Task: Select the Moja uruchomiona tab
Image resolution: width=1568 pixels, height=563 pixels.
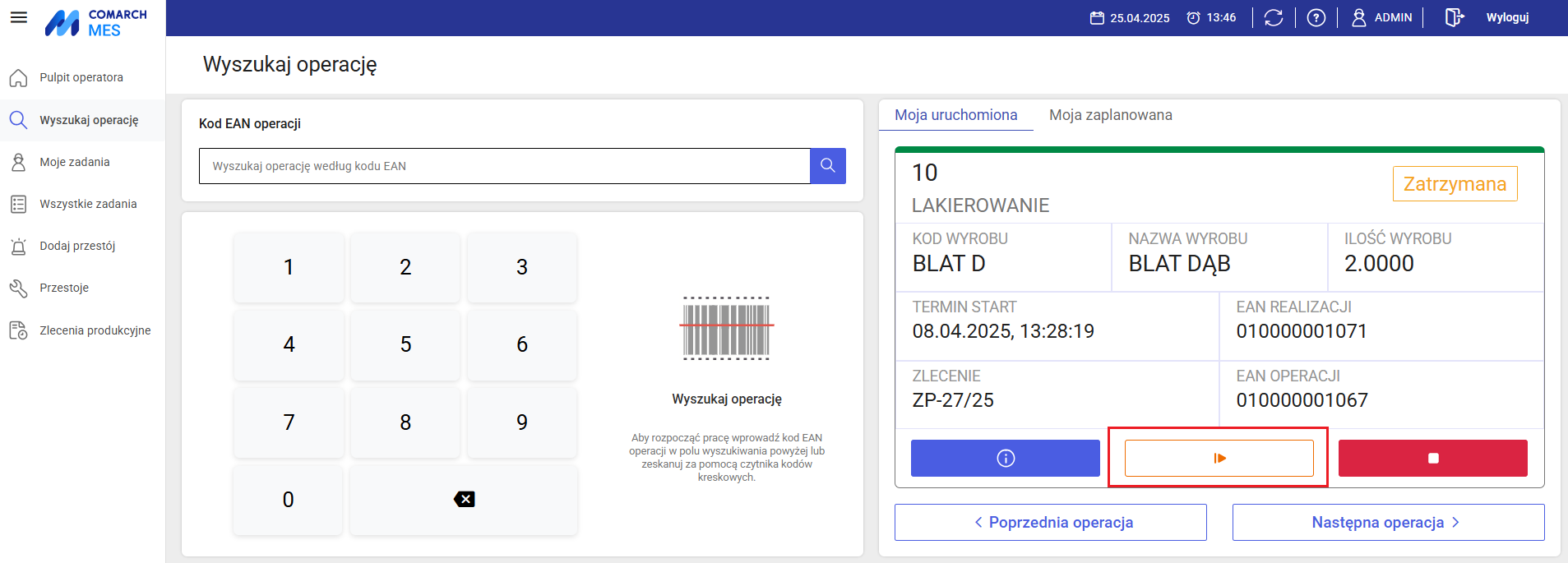Action: [955, 115]
